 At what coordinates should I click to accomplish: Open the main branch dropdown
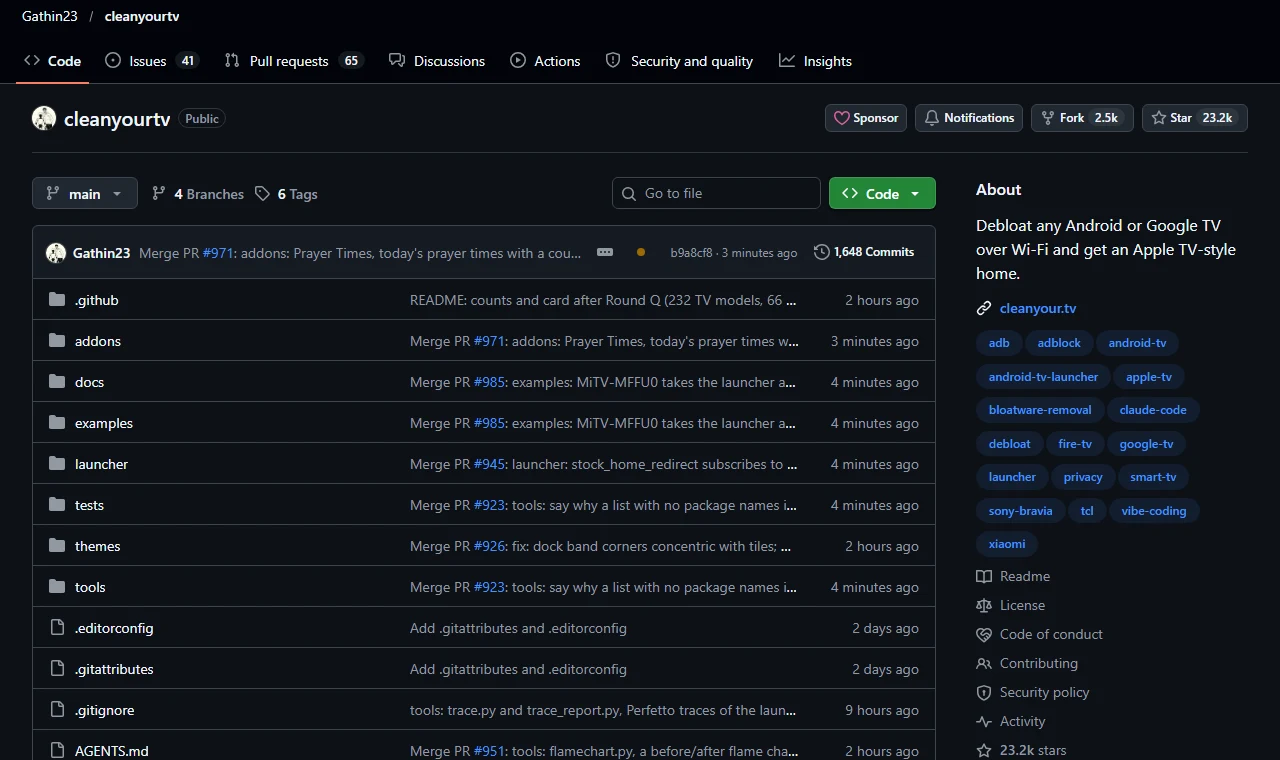point(85,193)
